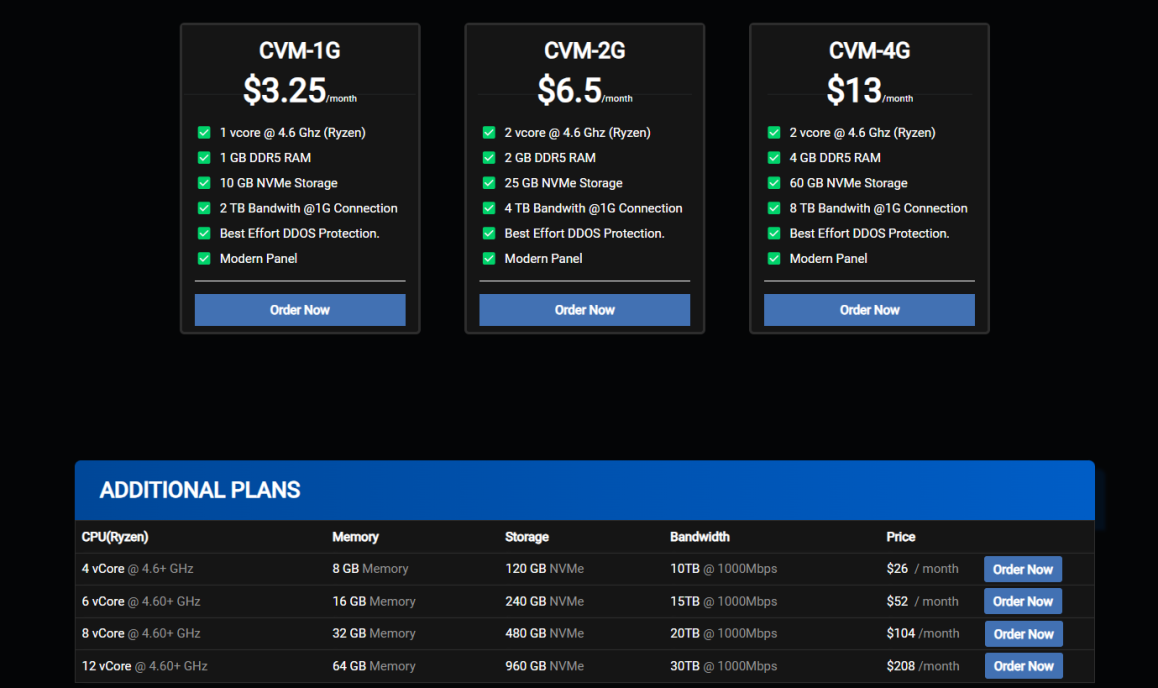Click CVM-4G Best Effort DDOS checkmark
Screen dimensions: 1158x688
(x=774, y=233)
